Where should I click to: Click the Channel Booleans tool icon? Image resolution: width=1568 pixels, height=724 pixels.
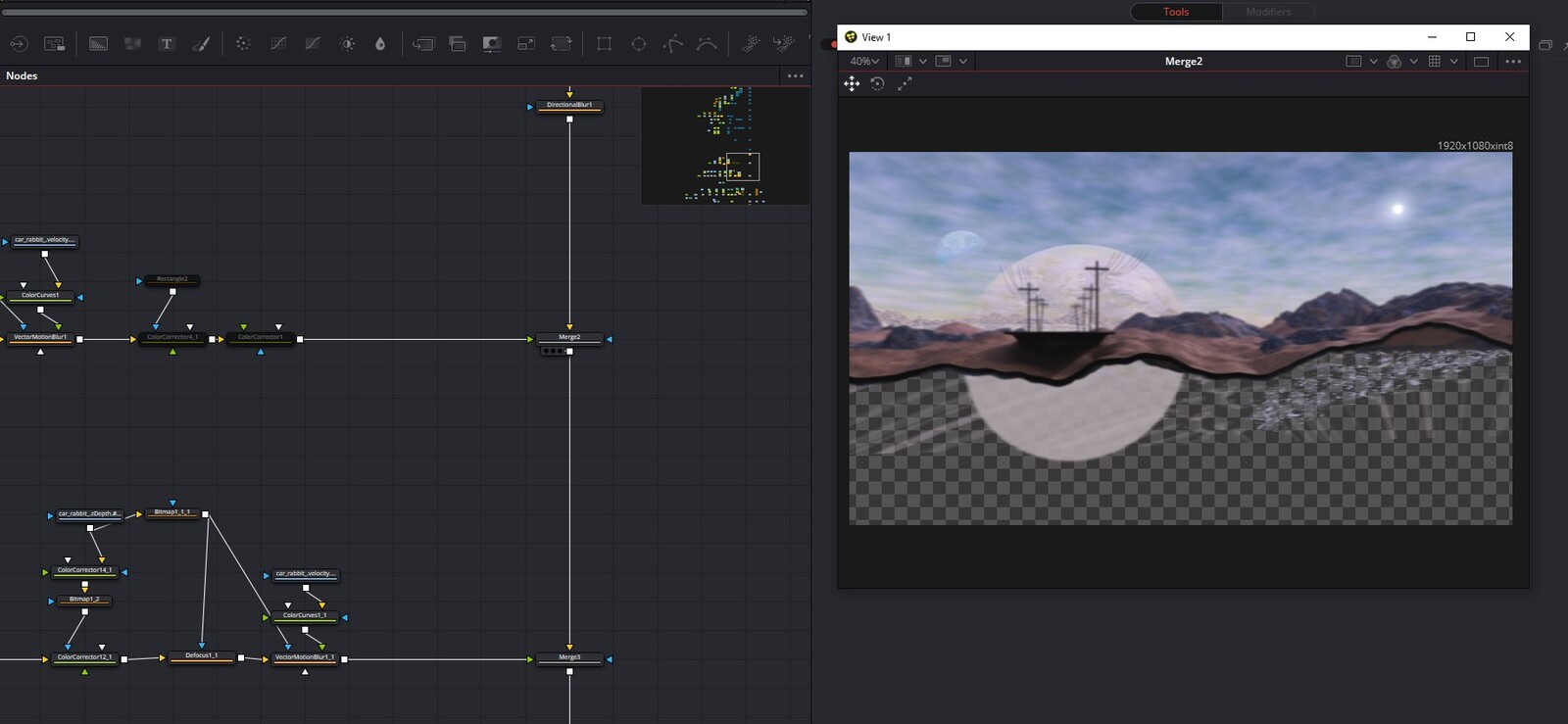pyautogui.click(x=458, y=44)
